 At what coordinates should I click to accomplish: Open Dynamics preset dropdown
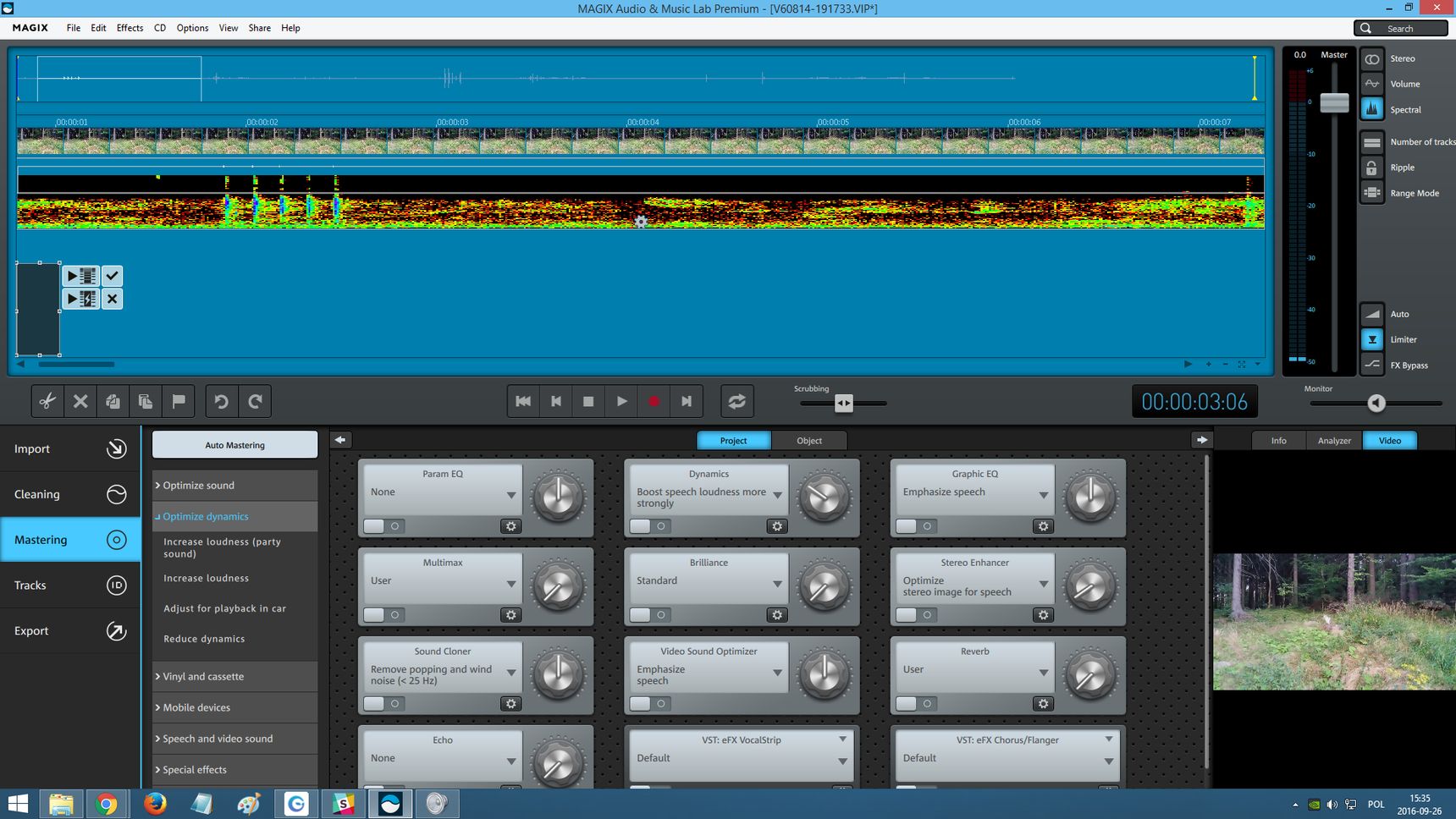pyautogui.click(x=777, y=495)
